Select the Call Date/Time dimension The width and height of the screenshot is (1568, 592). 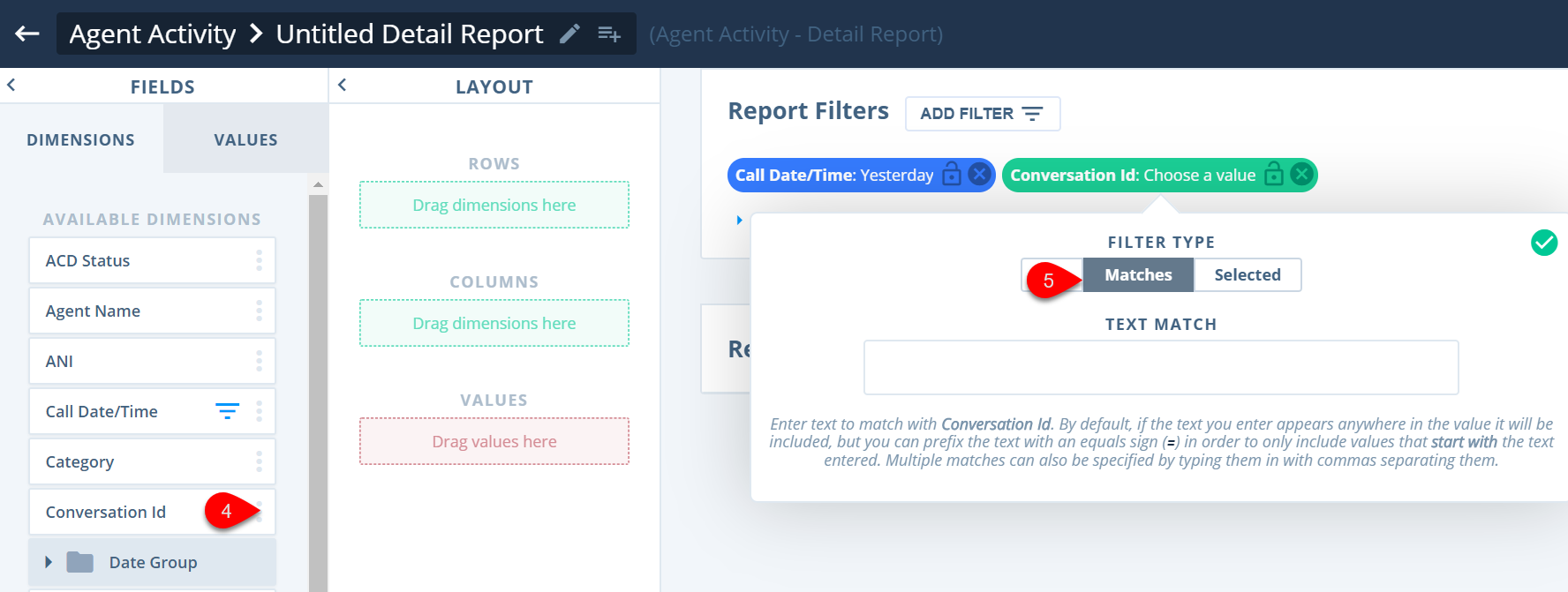[x=152, y=411]
